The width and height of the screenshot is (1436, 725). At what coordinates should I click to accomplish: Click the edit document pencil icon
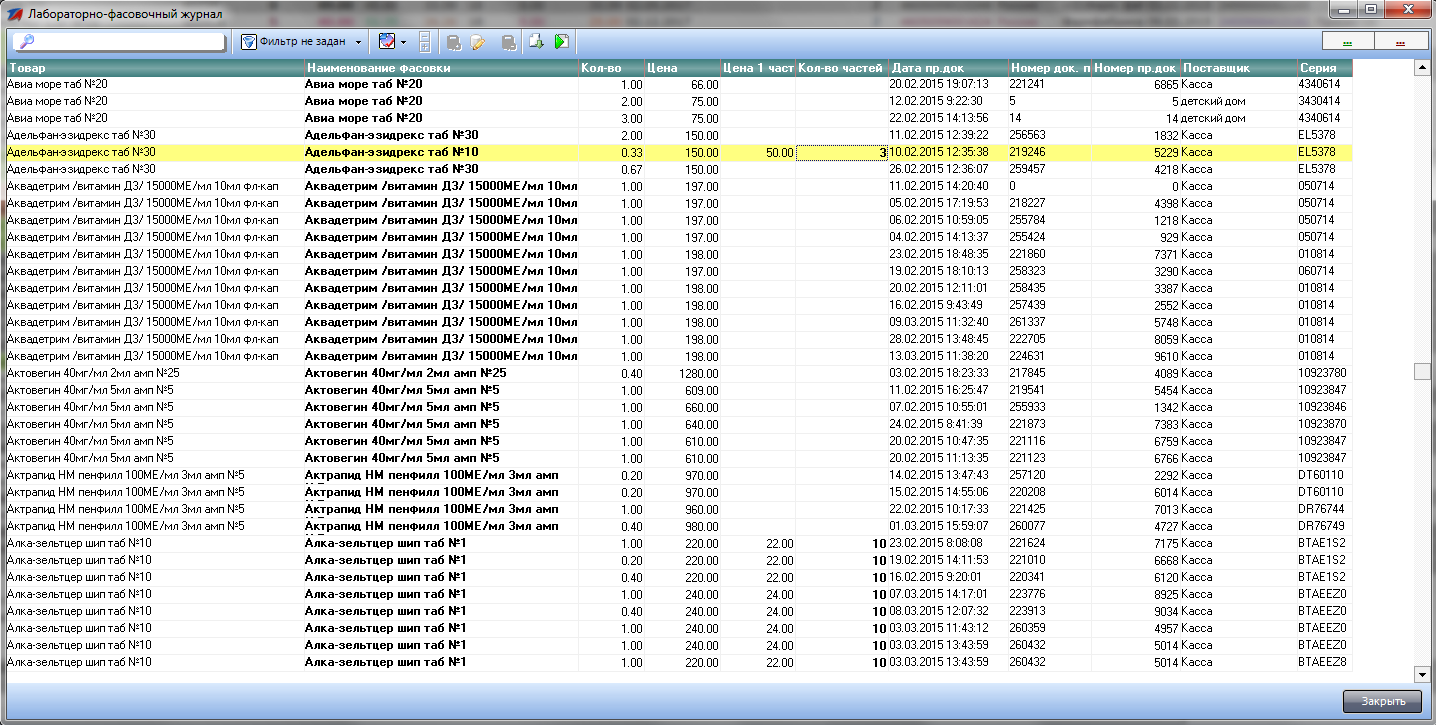point(479,42)
